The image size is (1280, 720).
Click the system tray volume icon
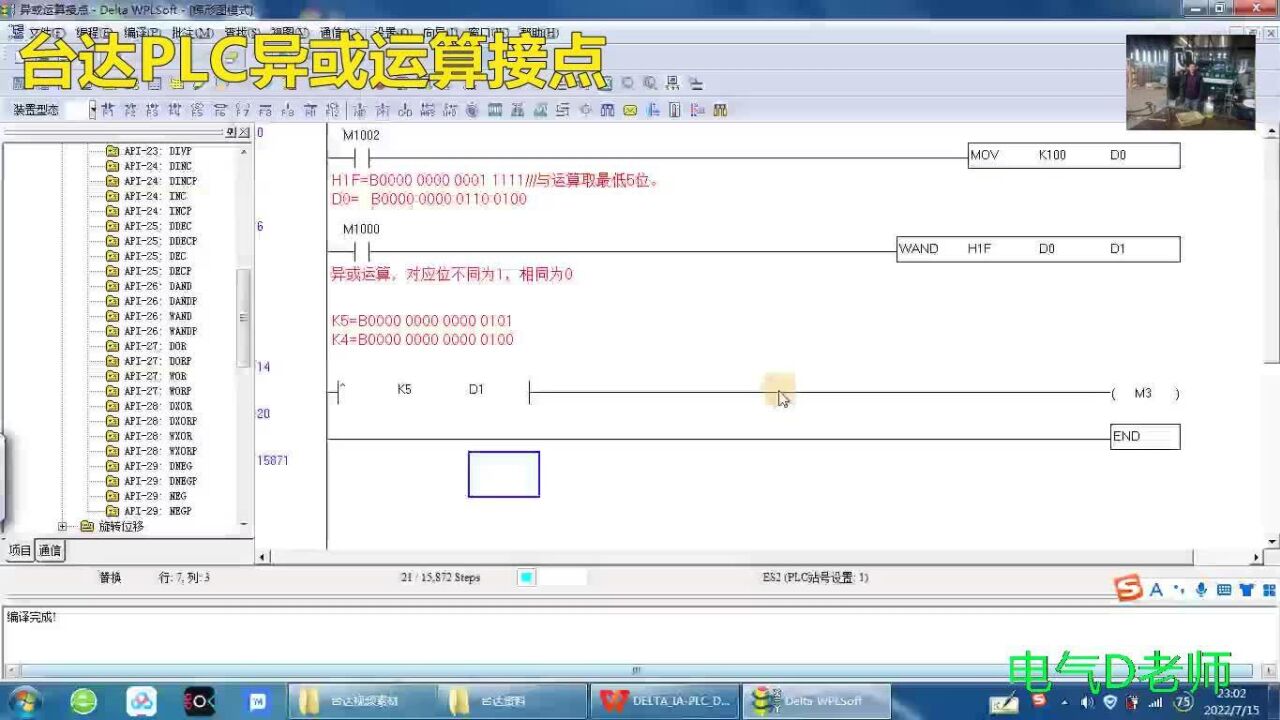point(1087,703)
